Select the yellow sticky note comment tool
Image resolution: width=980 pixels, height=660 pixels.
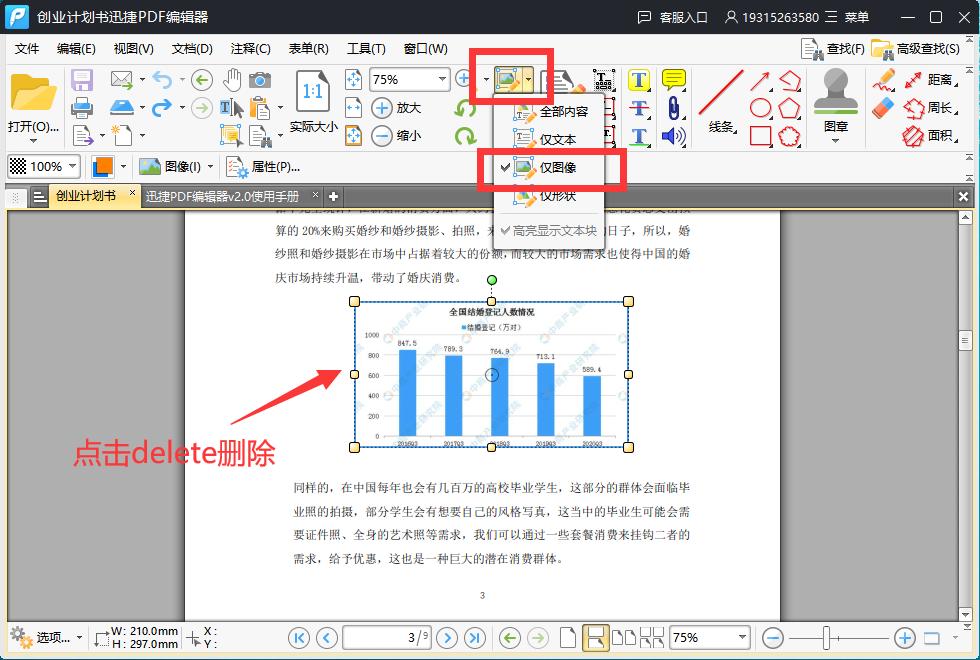coord(674,79)
